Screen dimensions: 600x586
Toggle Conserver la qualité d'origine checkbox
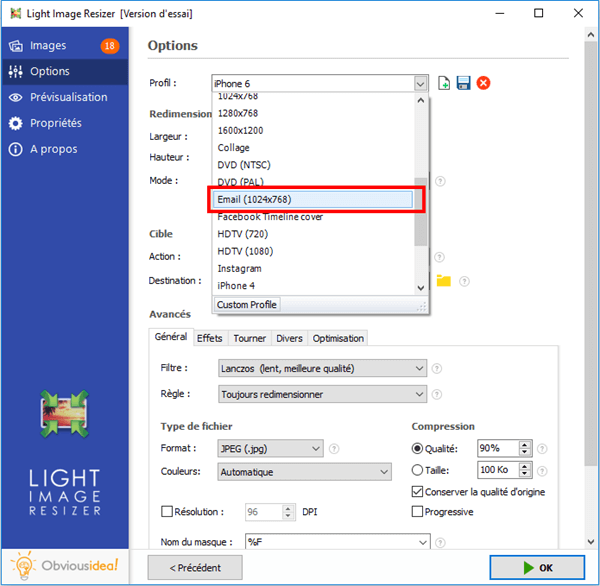point(417,492)
